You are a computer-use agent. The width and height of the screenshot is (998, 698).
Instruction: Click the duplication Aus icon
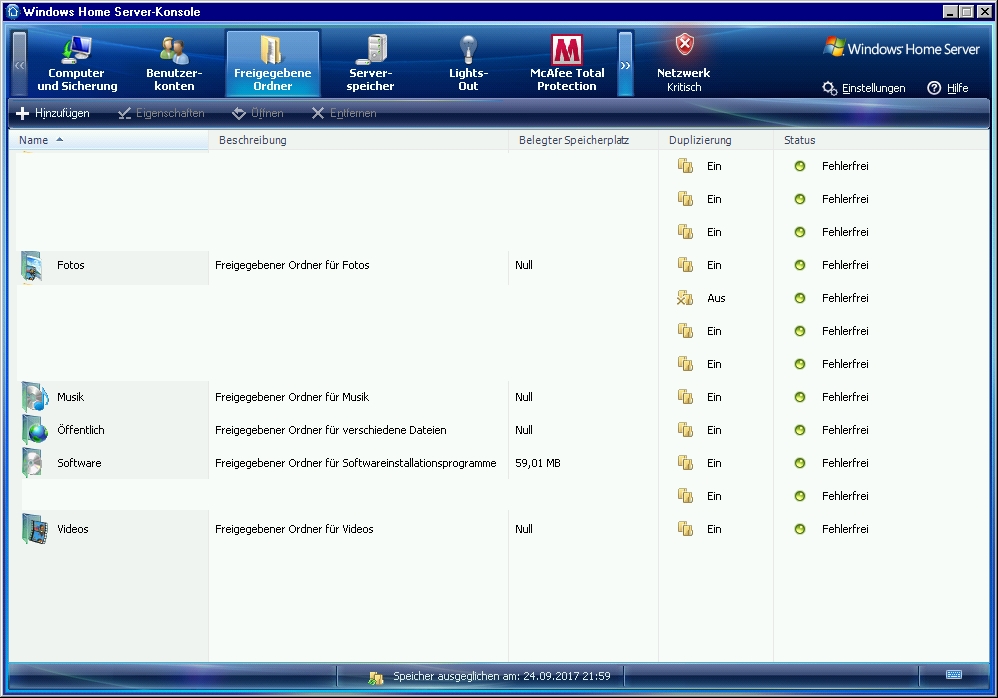(685, 298)
